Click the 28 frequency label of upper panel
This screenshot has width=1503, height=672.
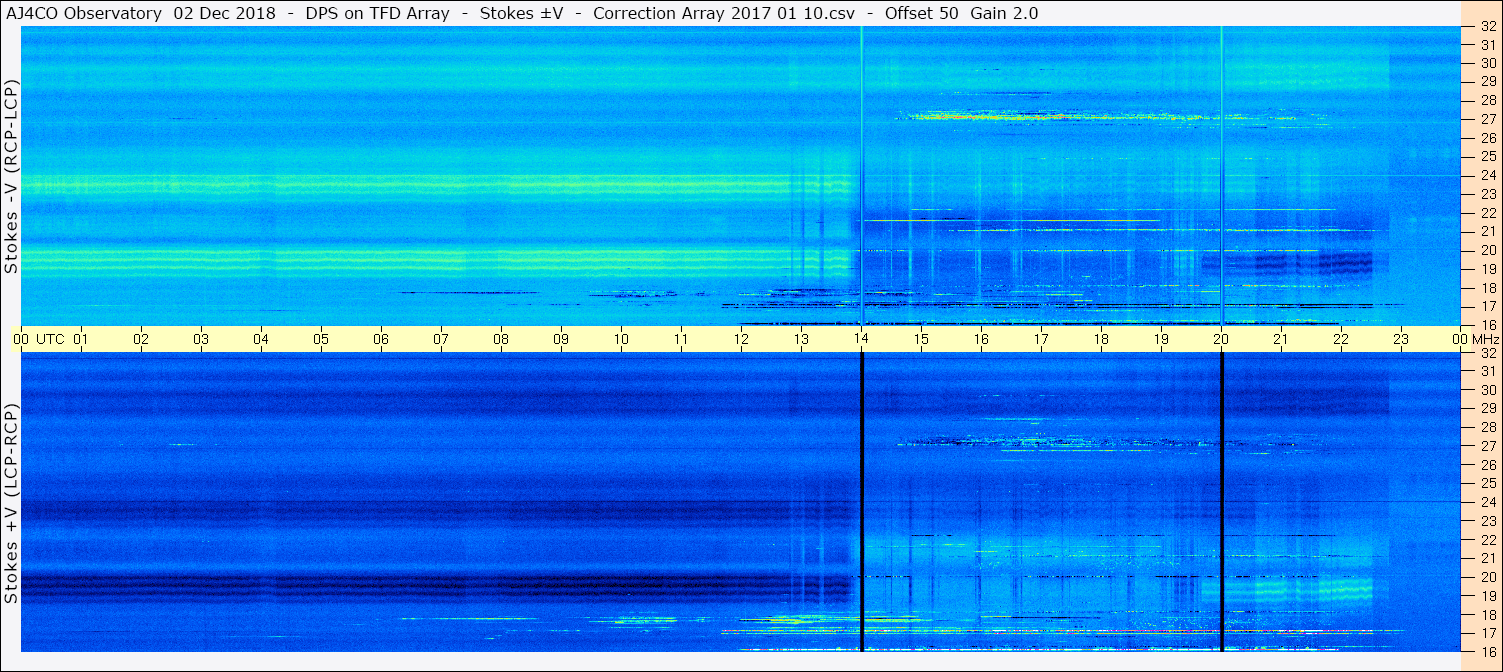[x=1488, y=100]
